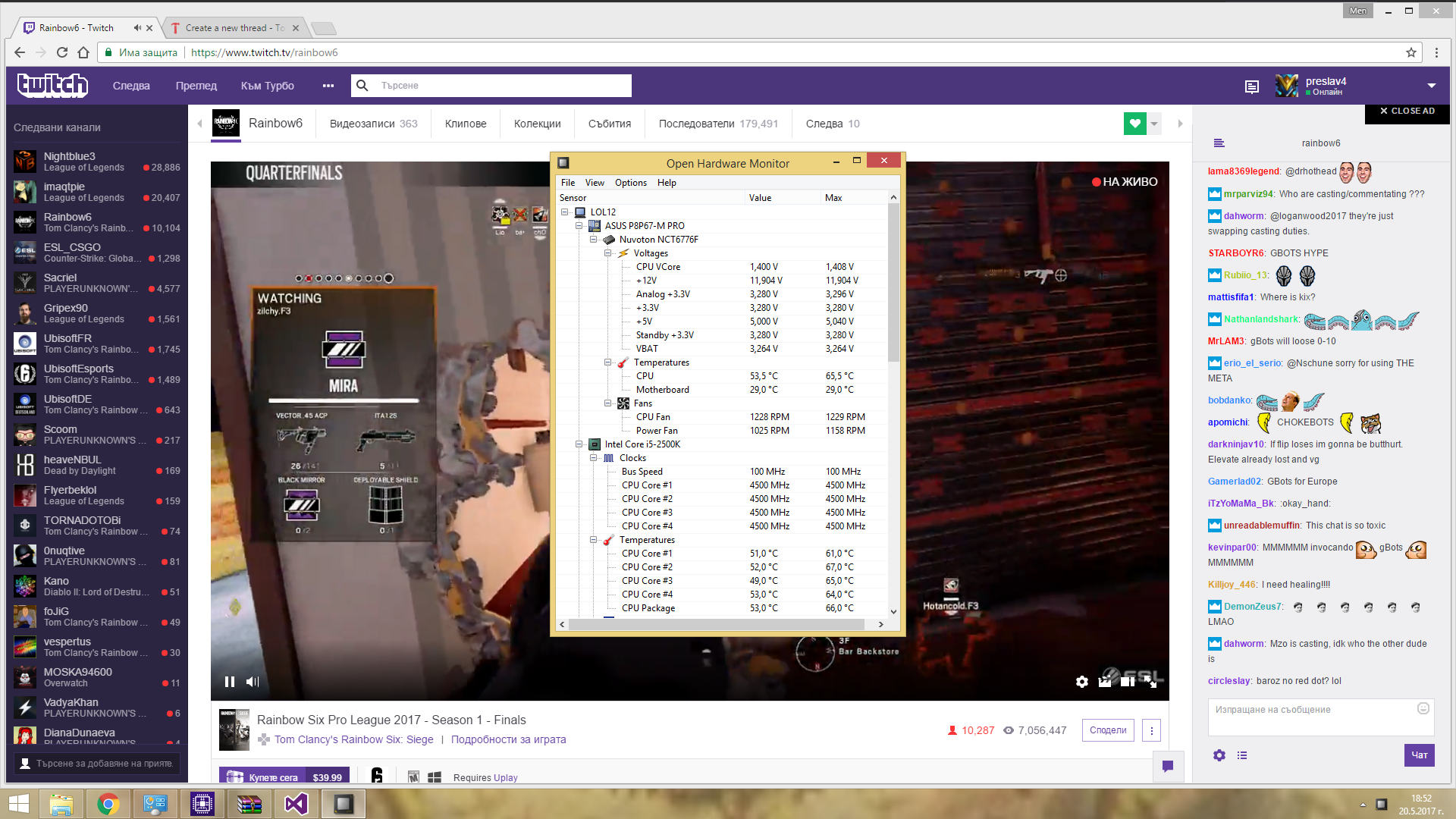This screenshot has height=819, width=1456.
Task: Collapse the LOL12 tree node
Action: 565,212
